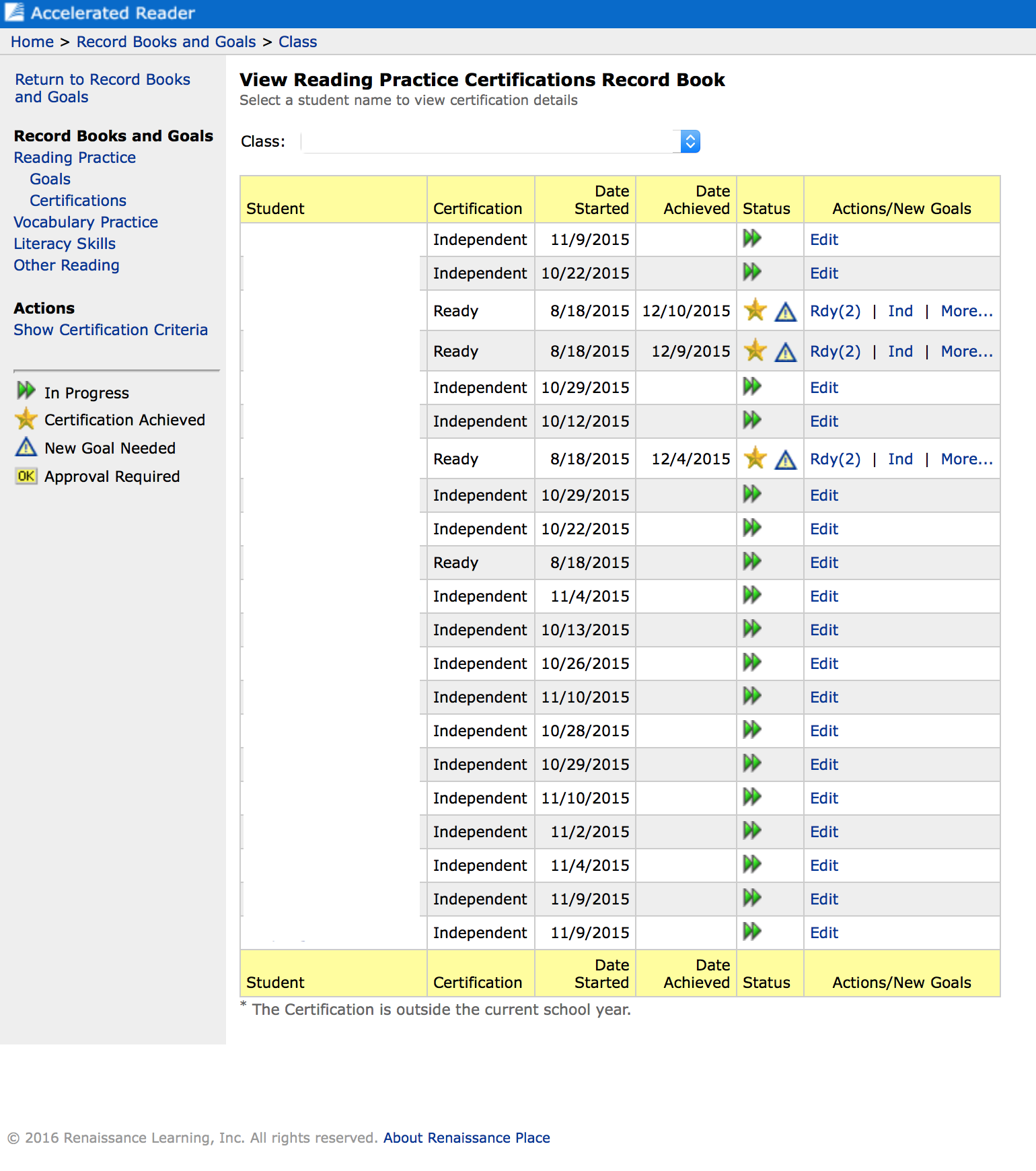
Task: Click the certification outside current school year footnote
Action: 436,1009
